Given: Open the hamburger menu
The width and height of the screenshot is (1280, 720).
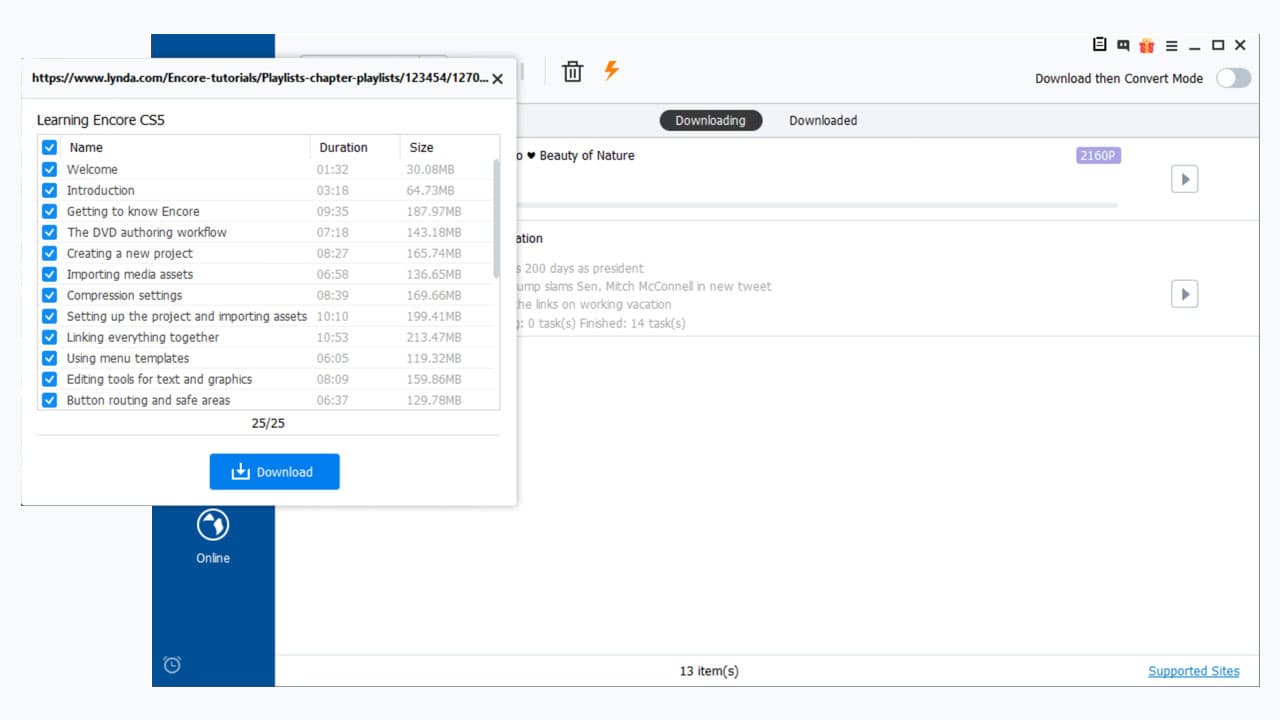Looking at the screenshot, I should (x=1172, y=45).
